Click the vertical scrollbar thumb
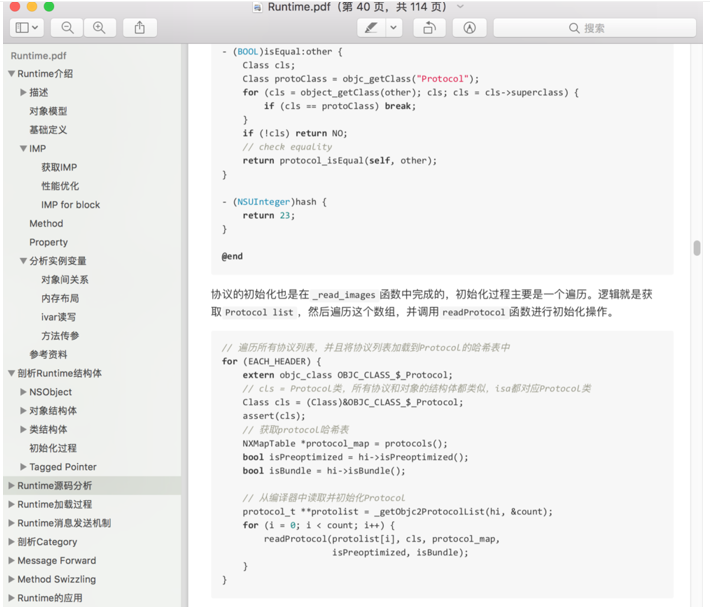710x607 pixels. (697, 249)
